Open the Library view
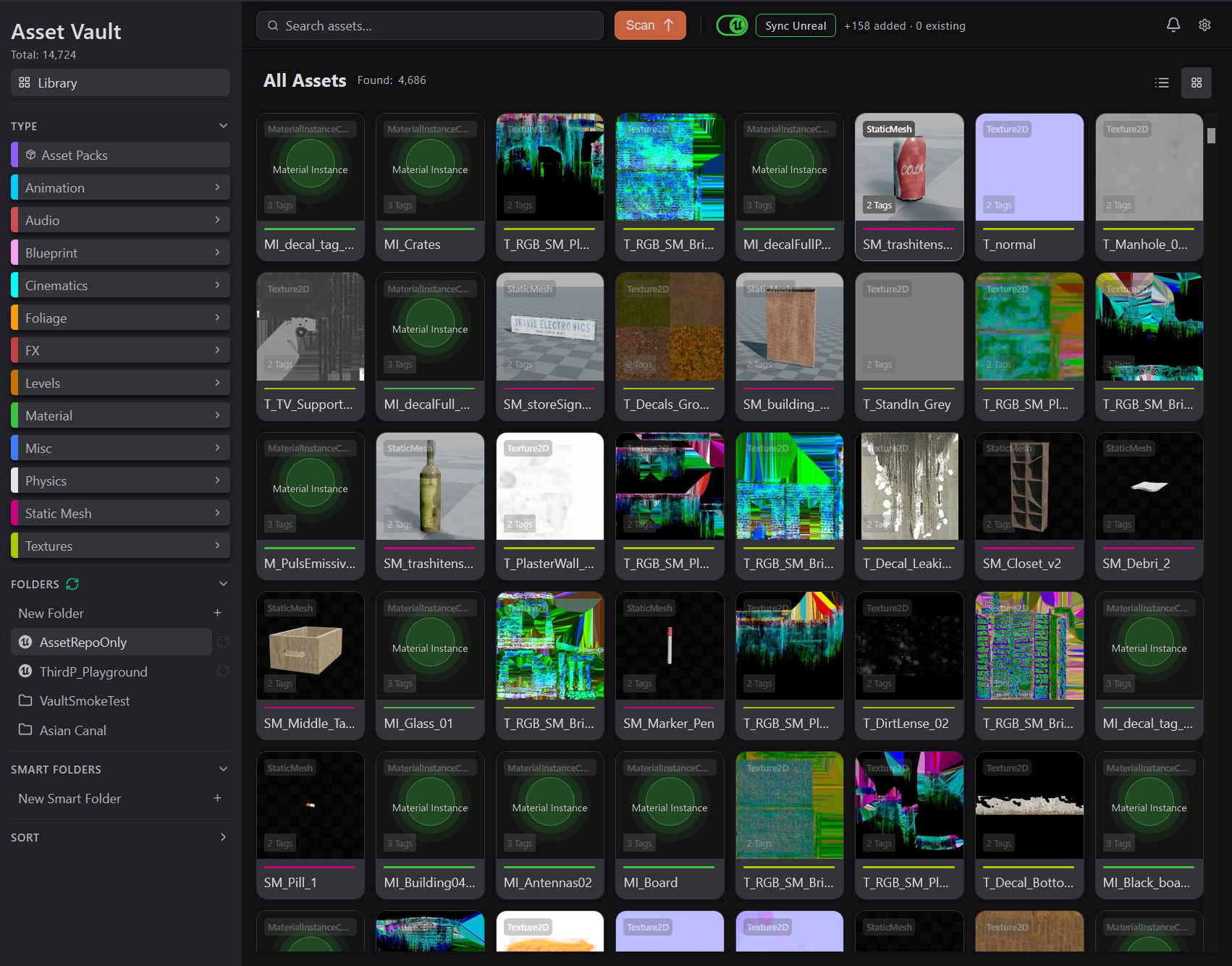 (x=120, y=82)
